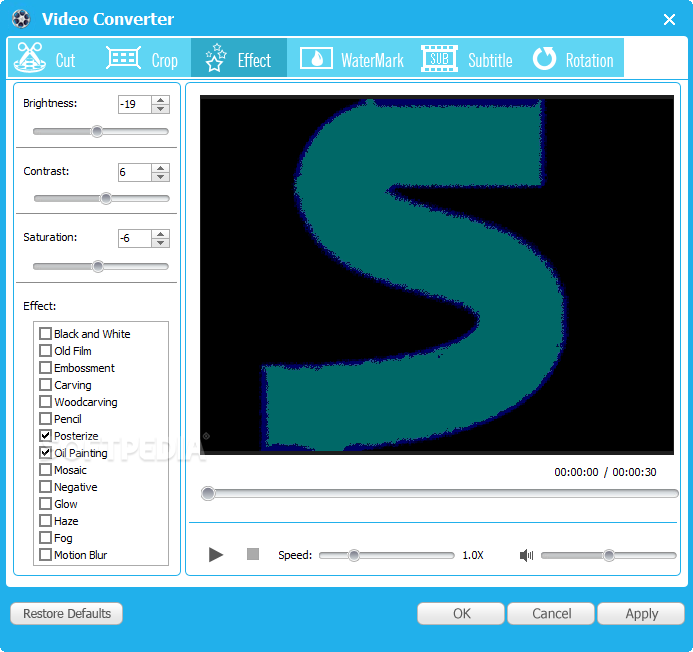Viewport: 693px width, 652px height.
Task: Decrease Brightness with the down arrow
Action: (x=160, y=109)
